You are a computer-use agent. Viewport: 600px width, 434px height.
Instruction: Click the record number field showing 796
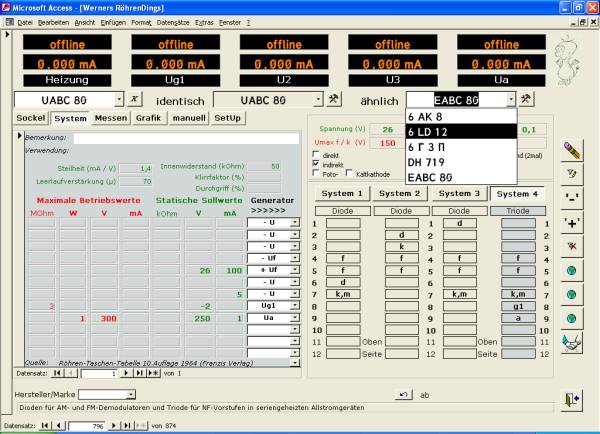click(x=87, y=426)
